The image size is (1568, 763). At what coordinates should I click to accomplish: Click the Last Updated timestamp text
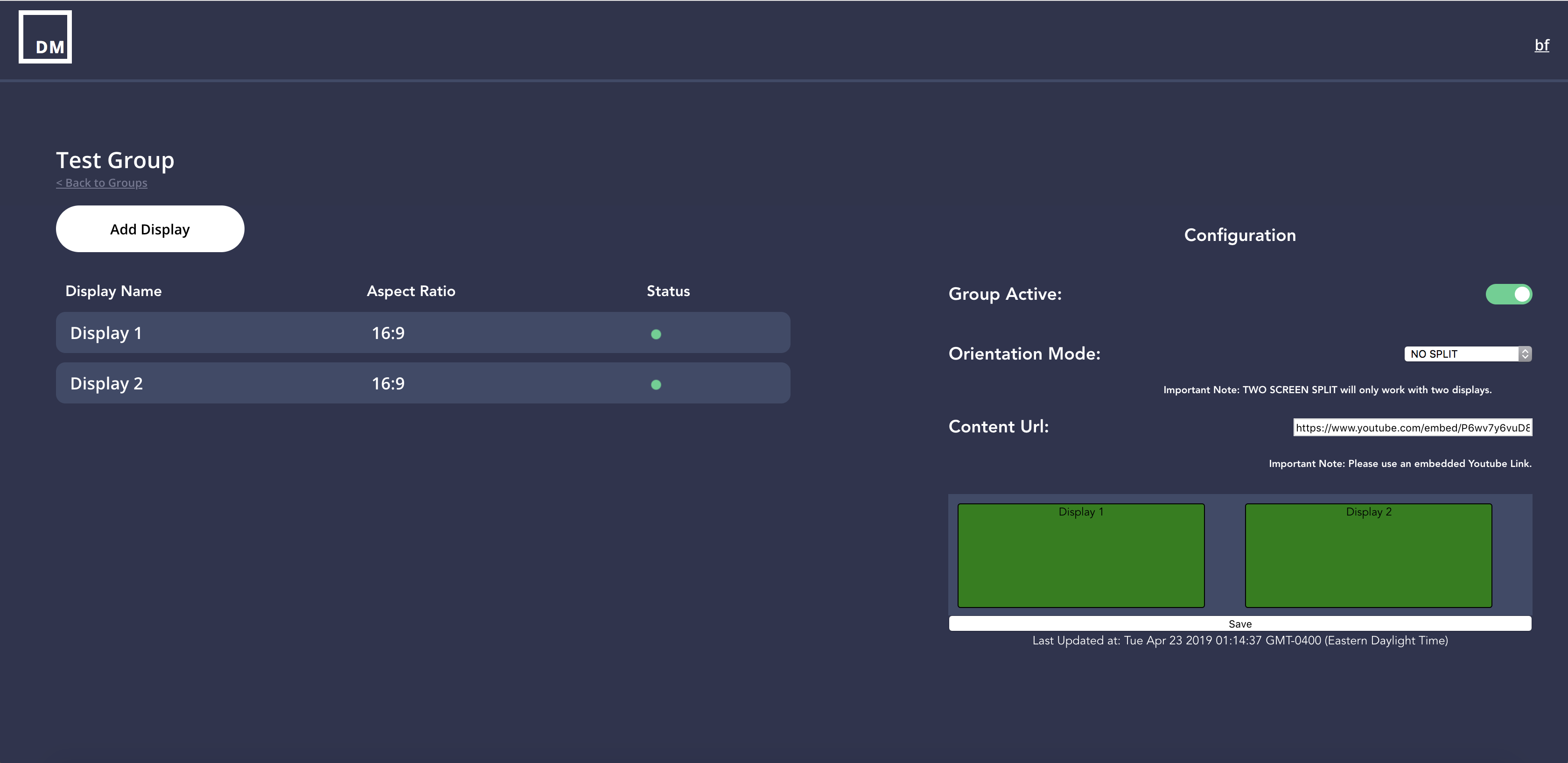1240,641
